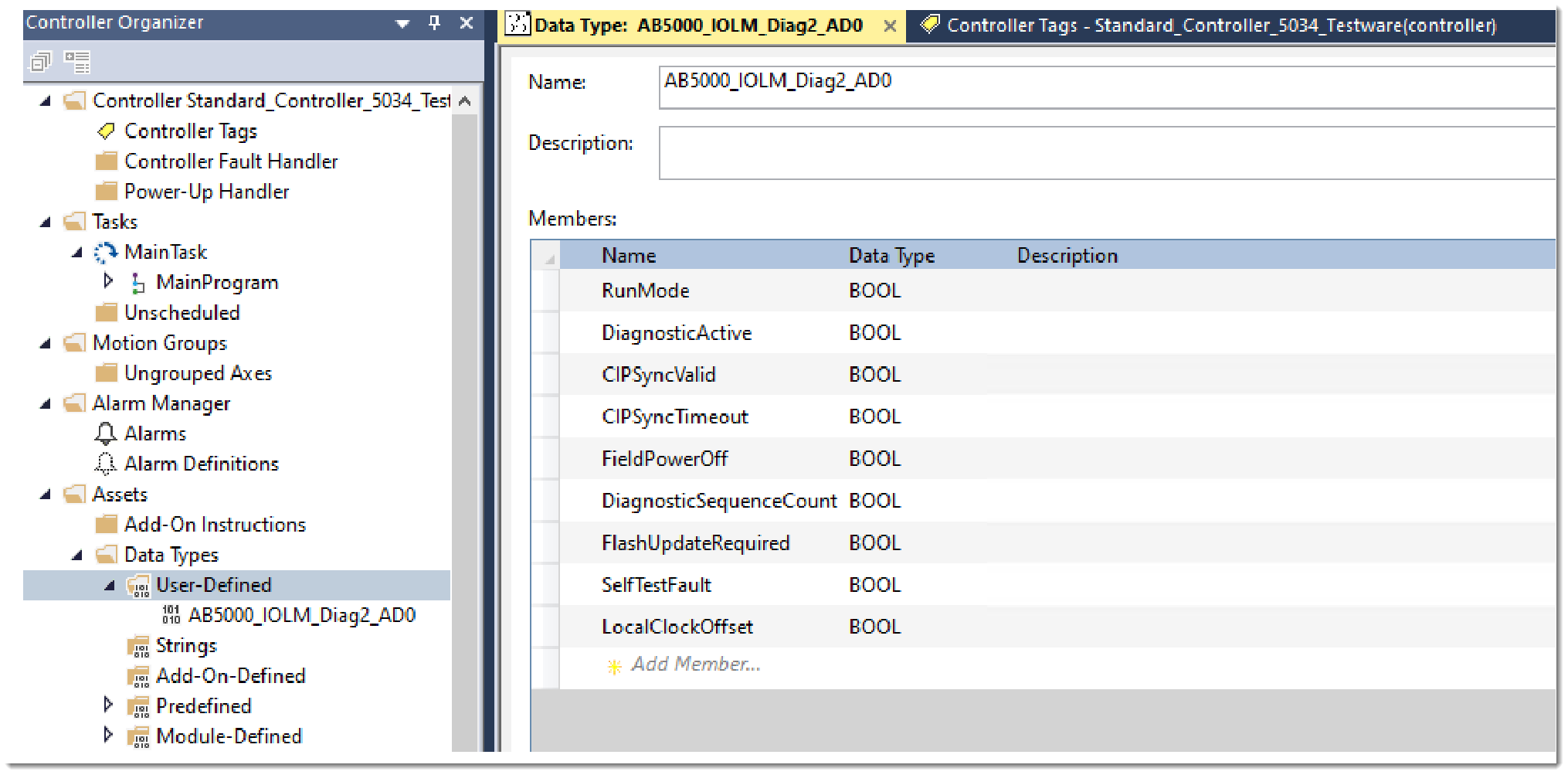
Task: Click the MainTask periodic task icon
Action: click(106, 253)
